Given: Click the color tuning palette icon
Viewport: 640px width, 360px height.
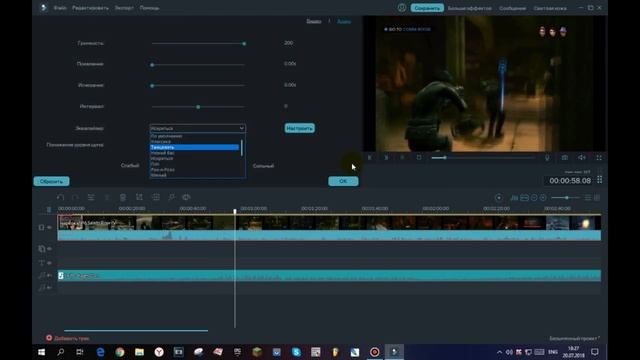Looking at the screenshot, I should pyautogui.click(x=186, y=198).
